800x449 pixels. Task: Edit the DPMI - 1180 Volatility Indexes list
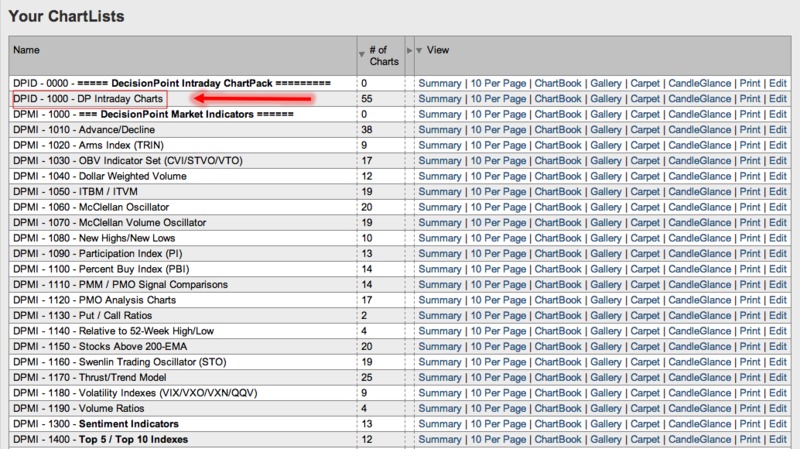click(778, 393)
